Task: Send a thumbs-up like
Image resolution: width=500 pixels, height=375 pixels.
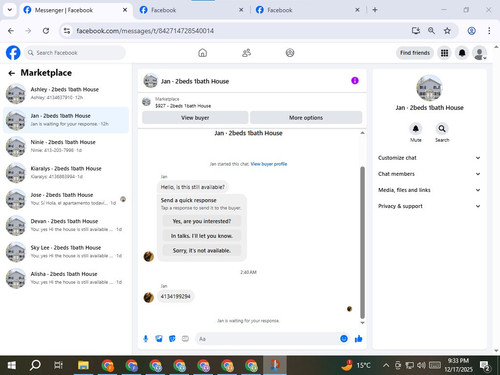Action: point(358,339)
